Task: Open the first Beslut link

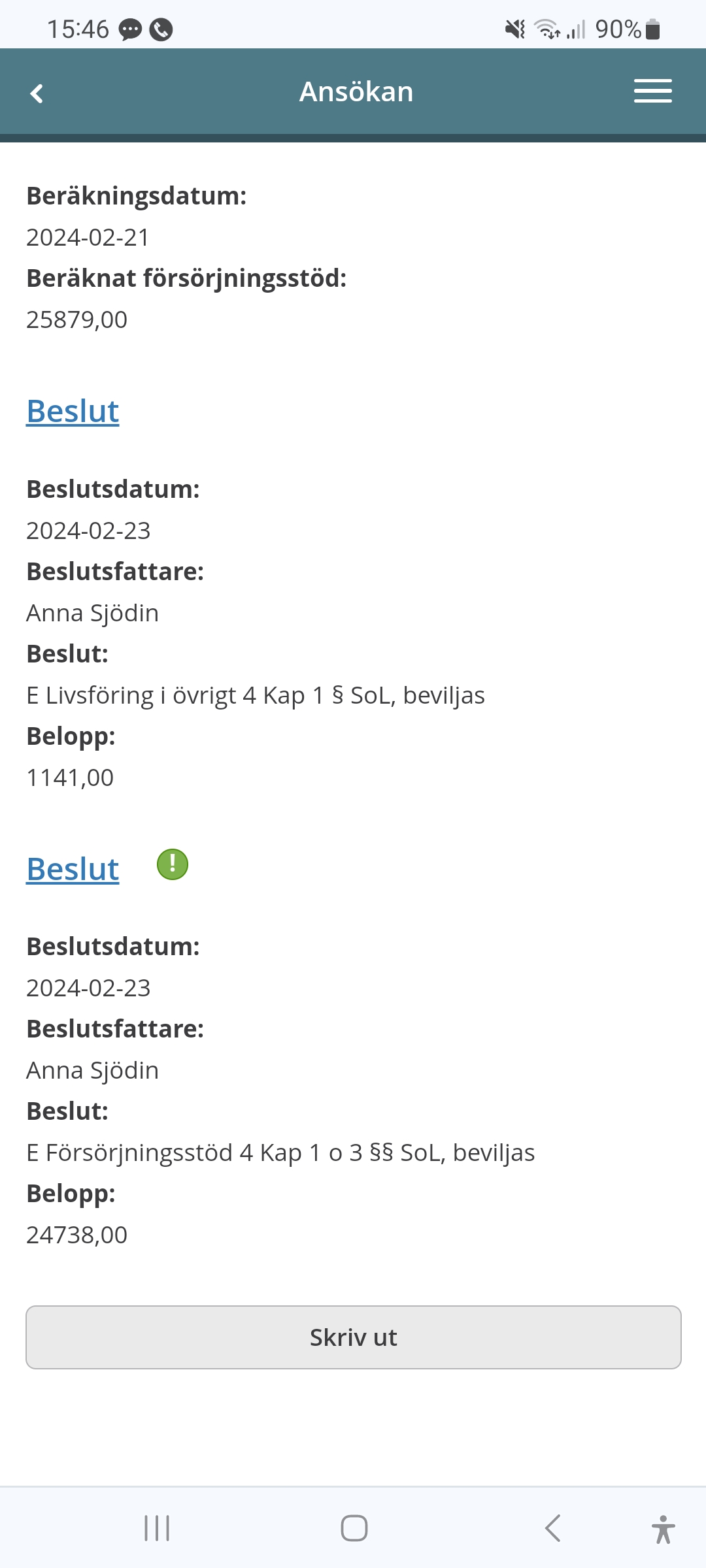Action: point(73,412)
